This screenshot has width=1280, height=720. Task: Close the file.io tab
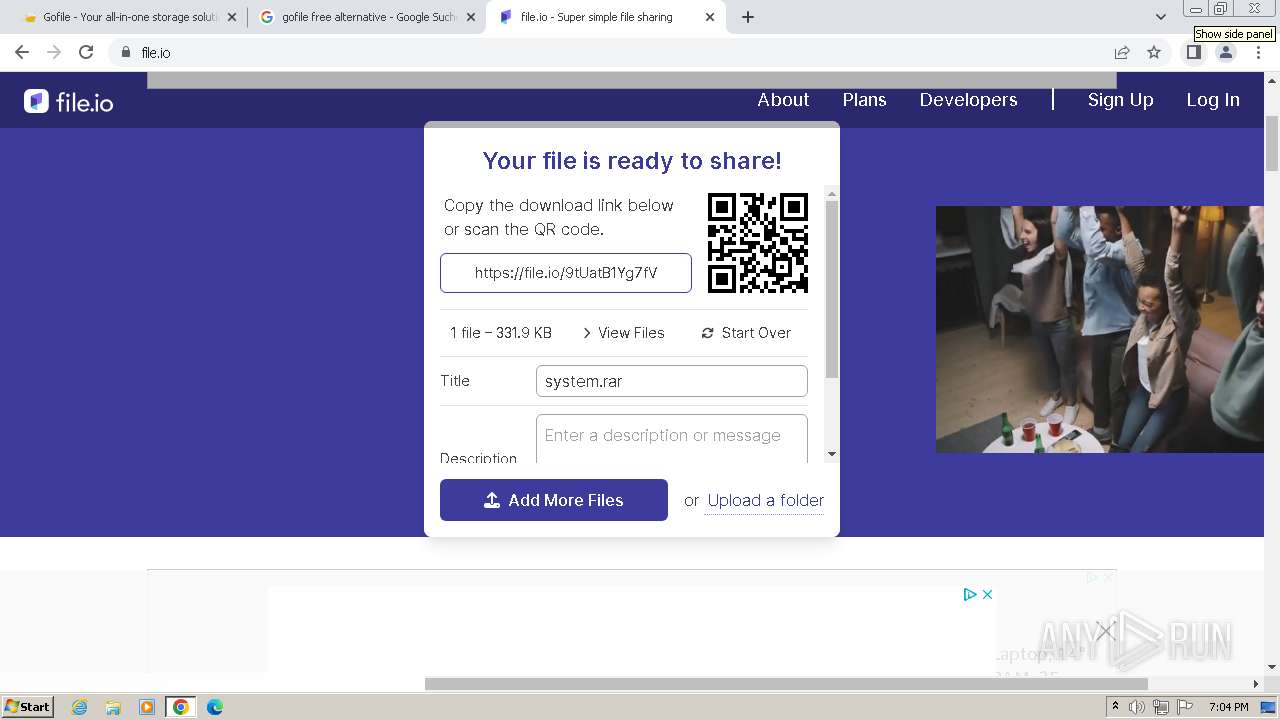pos(710,17)
